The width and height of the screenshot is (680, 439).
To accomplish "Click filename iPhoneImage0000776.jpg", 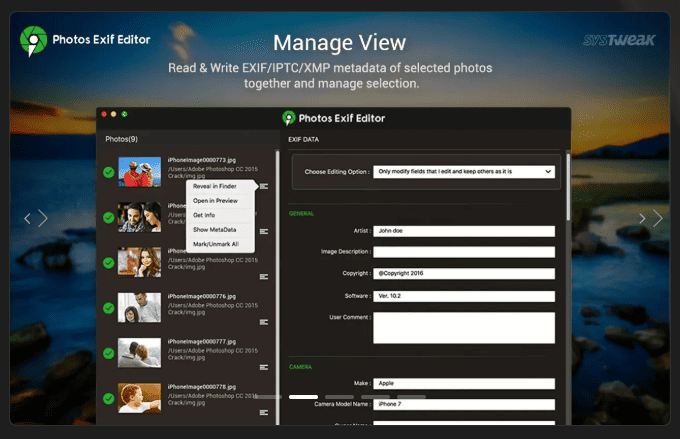I will click(202, 296).
